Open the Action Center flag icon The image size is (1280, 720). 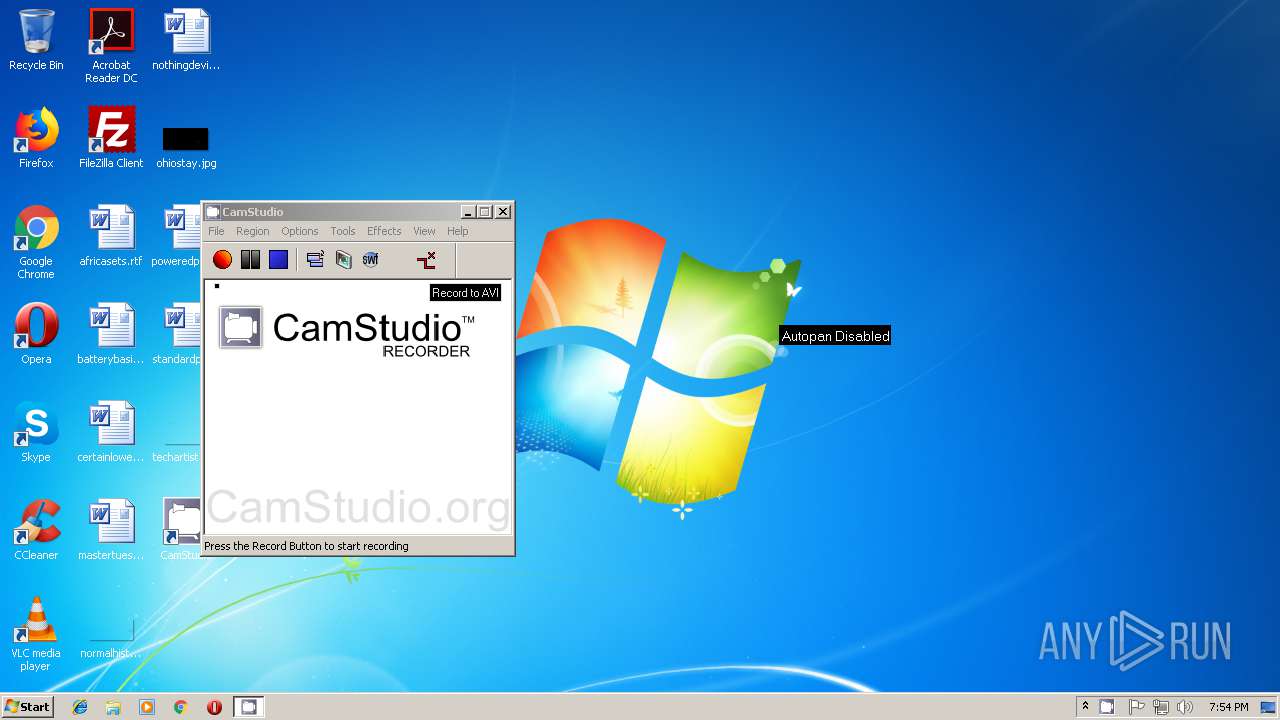pyautogui.click(x=1137, y=707)
